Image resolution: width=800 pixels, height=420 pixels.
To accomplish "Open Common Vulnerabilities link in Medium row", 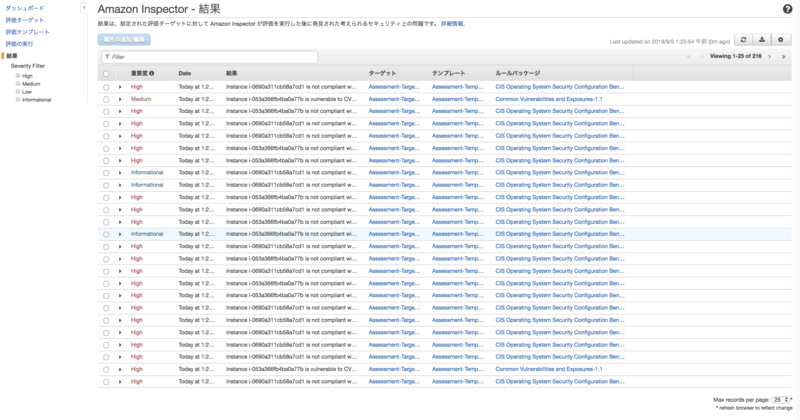I will coord(548,100).
